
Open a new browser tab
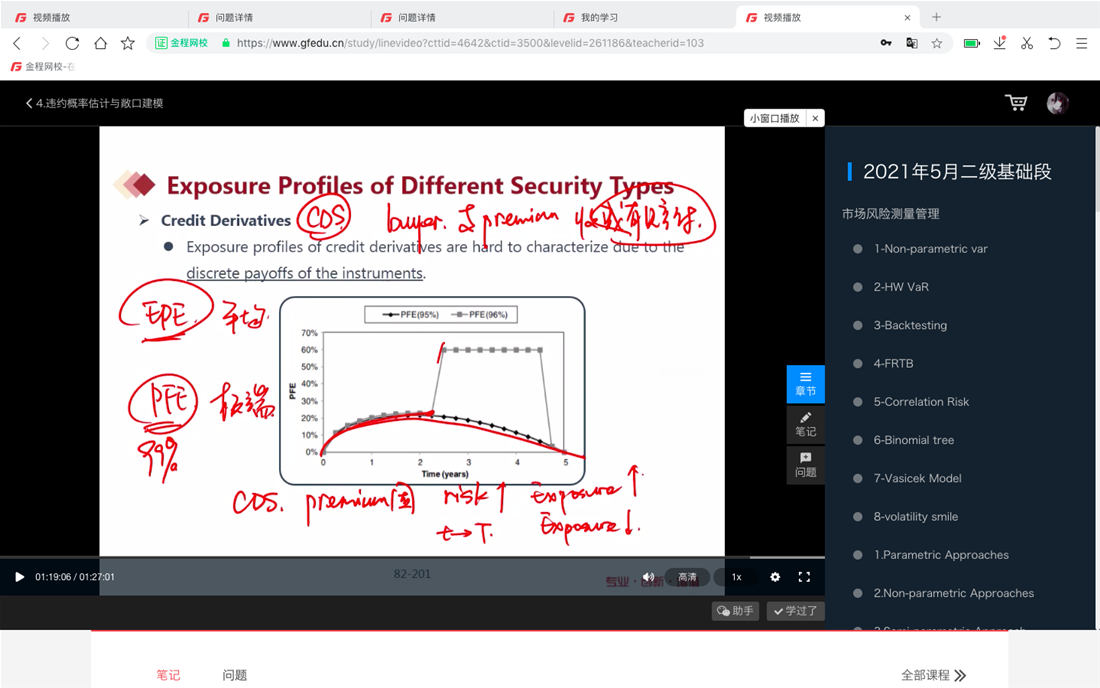pyautogui.click(x=936, y=18)
